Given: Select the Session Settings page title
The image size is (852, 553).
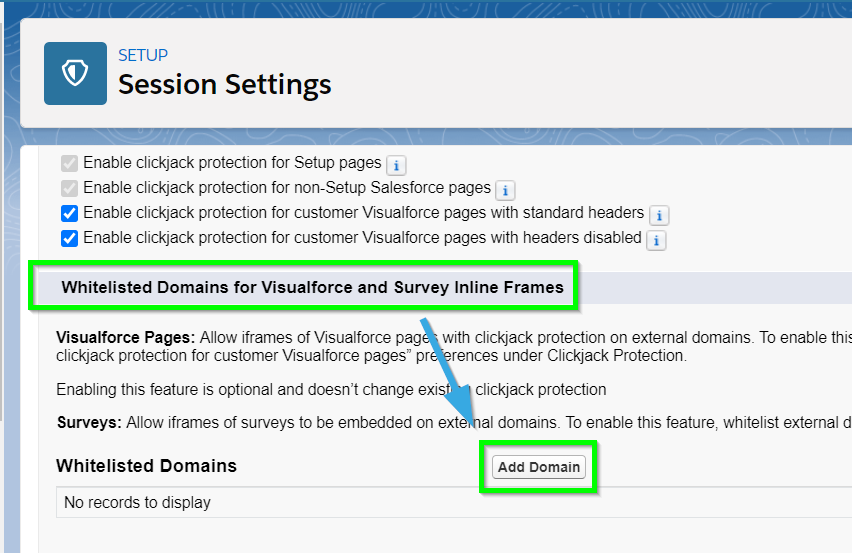Looking at the screenshot, I should click(224, 84).
